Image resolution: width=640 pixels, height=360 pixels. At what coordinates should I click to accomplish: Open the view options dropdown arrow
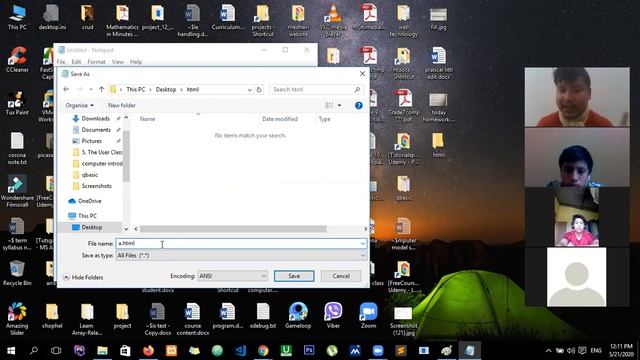coord(339,106)
